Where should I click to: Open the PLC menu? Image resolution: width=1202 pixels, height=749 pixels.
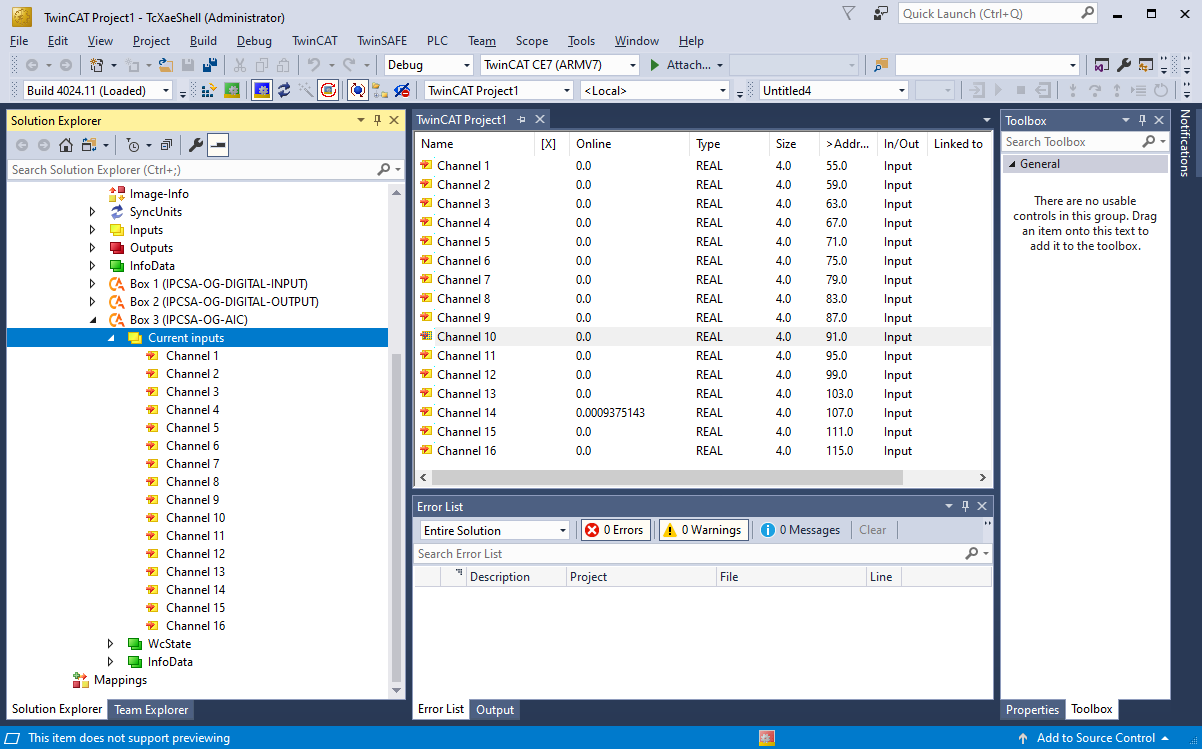point(437,41)
